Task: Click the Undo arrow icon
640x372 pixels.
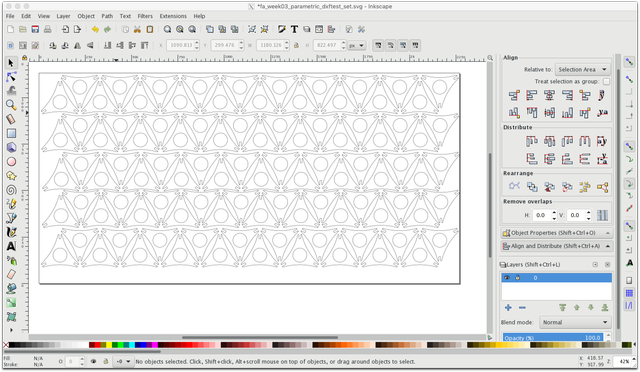Action: pyautogui.click(x=95, y=29)
